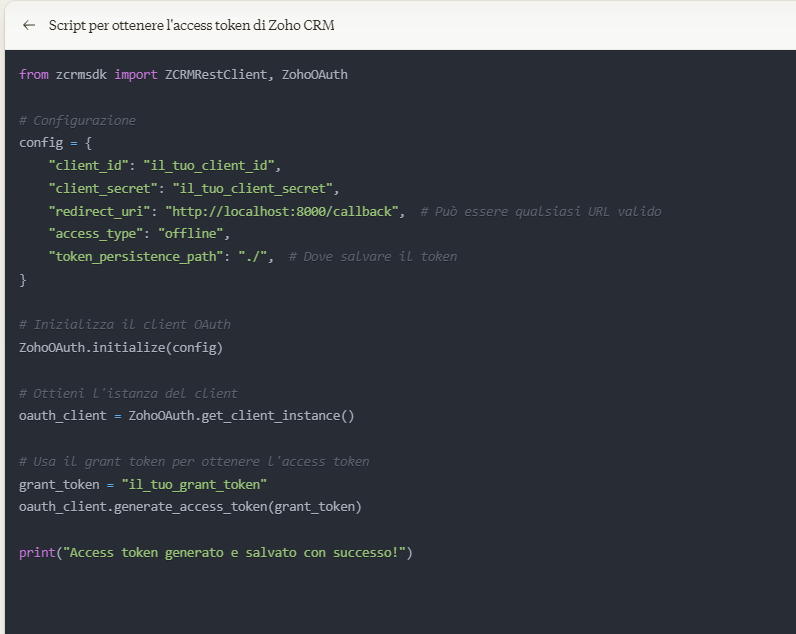Click the 'from zcrmsdk import' code line
Screen dimensions: 796x634
point(183,75)
